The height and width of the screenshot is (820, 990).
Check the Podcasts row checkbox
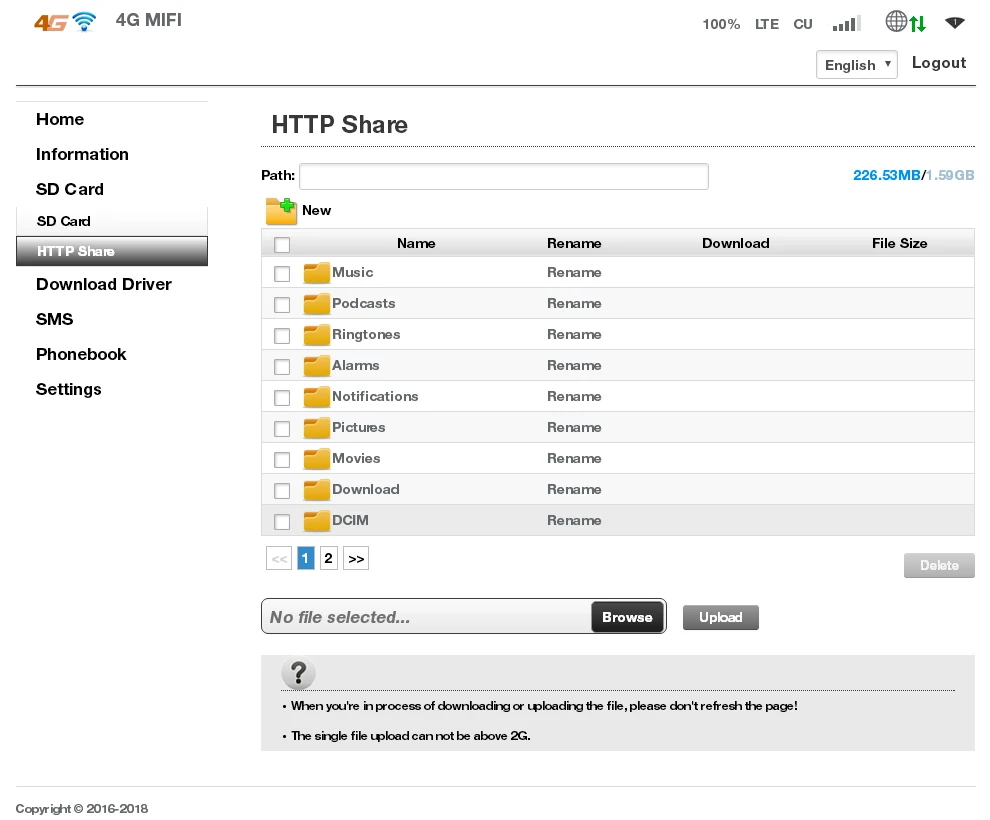[282, 304]
